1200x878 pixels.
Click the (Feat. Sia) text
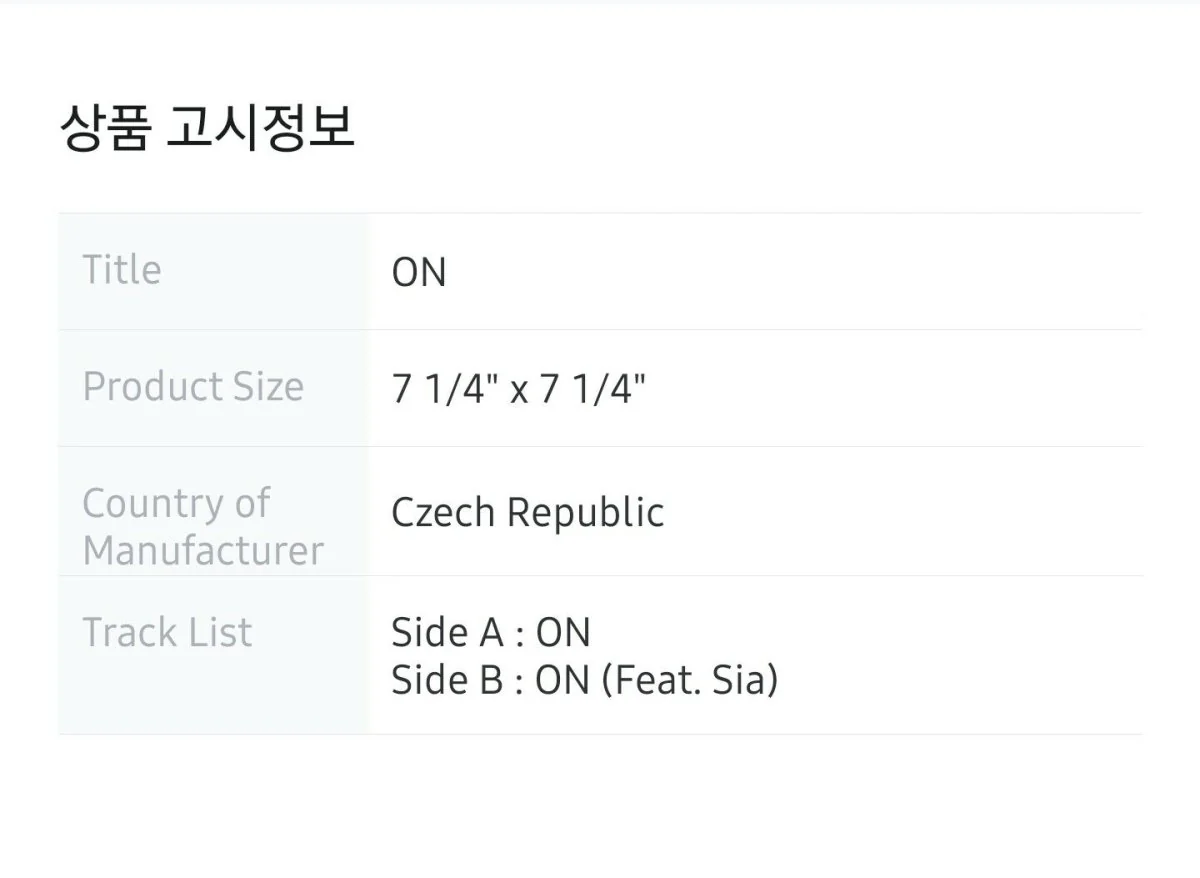click(690, 681)
